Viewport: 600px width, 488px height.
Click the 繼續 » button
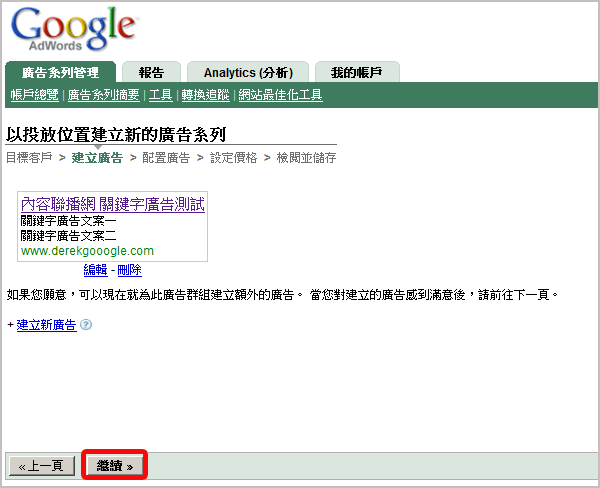coord(114,466)
